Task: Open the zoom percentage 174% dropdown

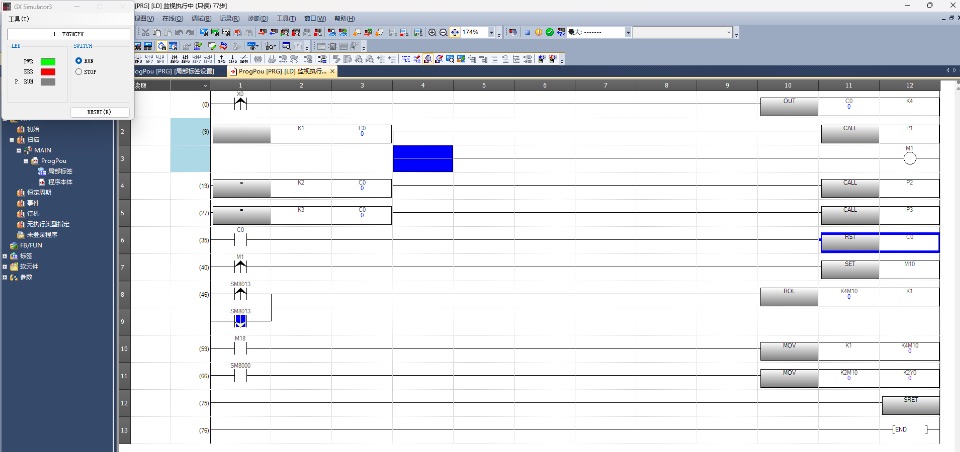Action: [492, 32]
